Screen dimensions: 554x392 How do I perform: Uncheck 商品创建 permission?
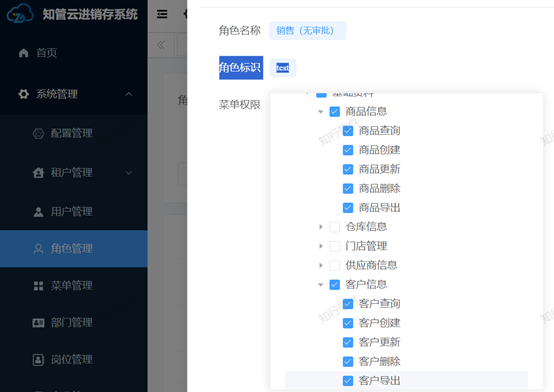tap(348, 150)
